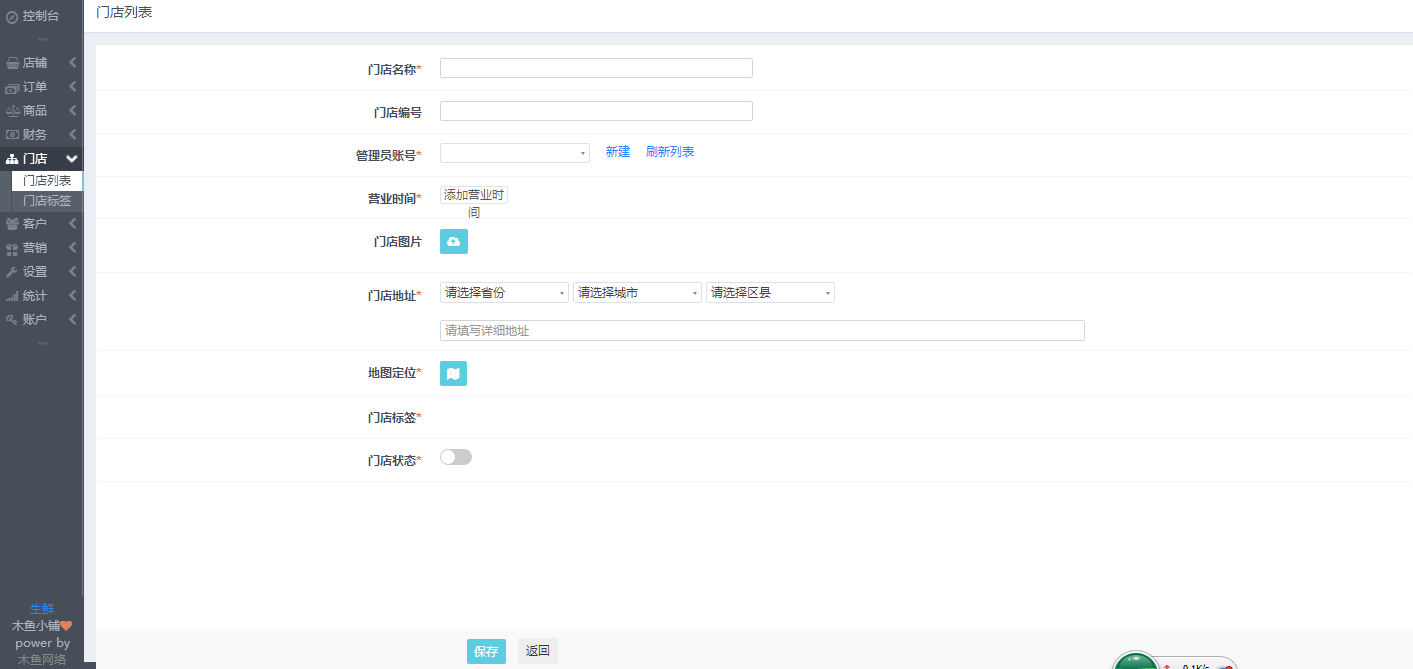The width and height of the screenshot is (1413, 669).
Task: Click the 营销 marketing gift icon
Action: pos(12,248)
